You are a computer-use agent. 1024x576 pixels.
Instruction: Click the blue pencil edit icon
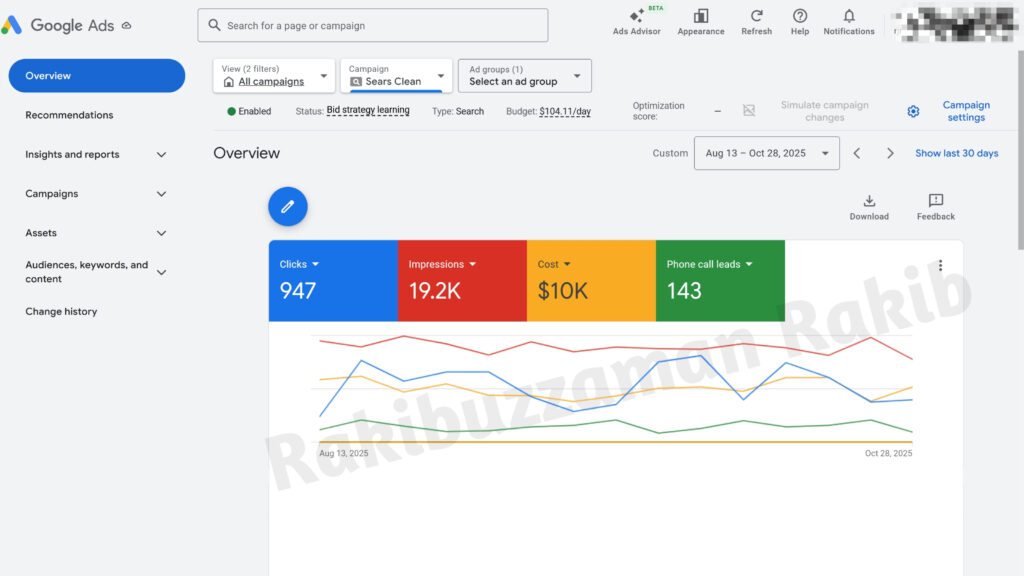pyautogui.click(x=288, y=206)
